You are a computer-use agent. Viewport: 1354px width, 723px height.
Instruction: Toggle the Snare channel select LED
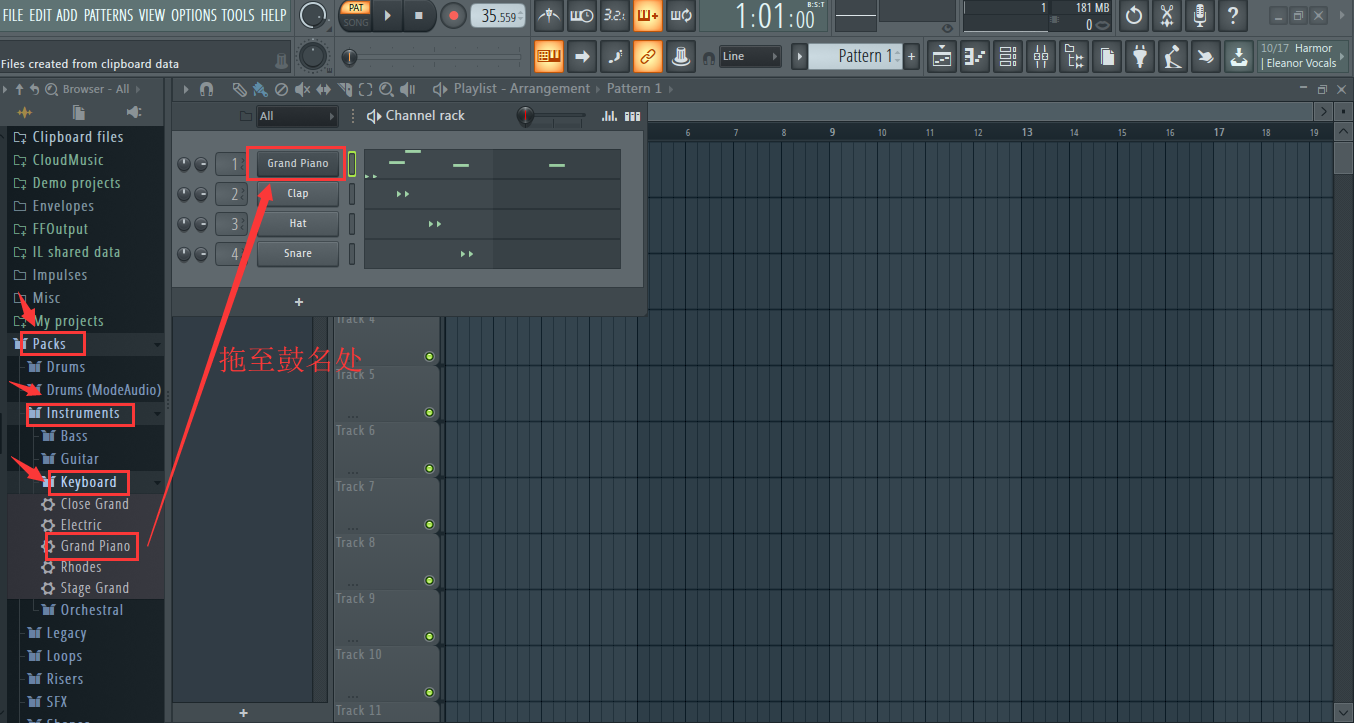click(x=352, y=254)
